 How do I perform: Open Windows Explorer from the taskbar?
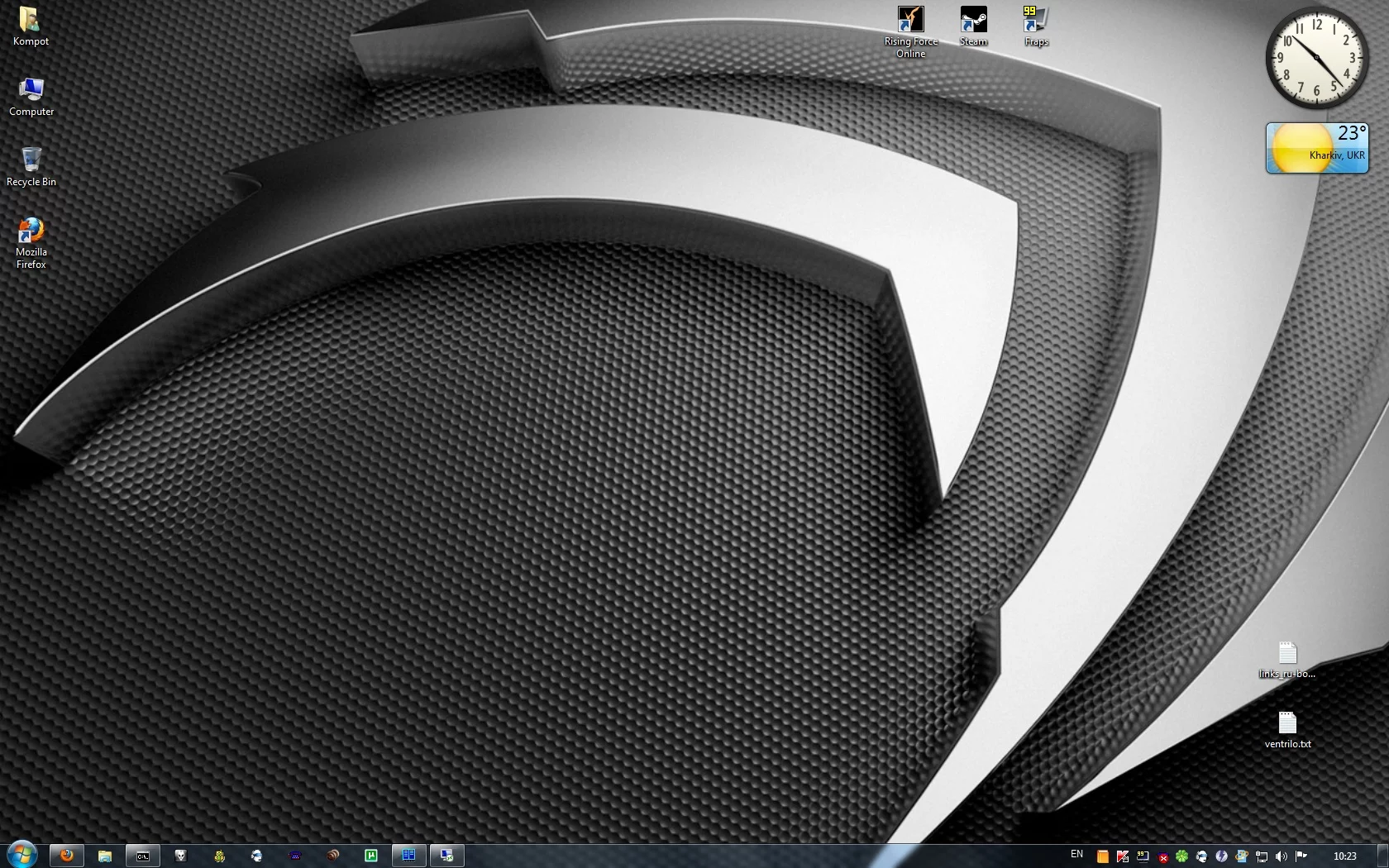coord(105,856)
